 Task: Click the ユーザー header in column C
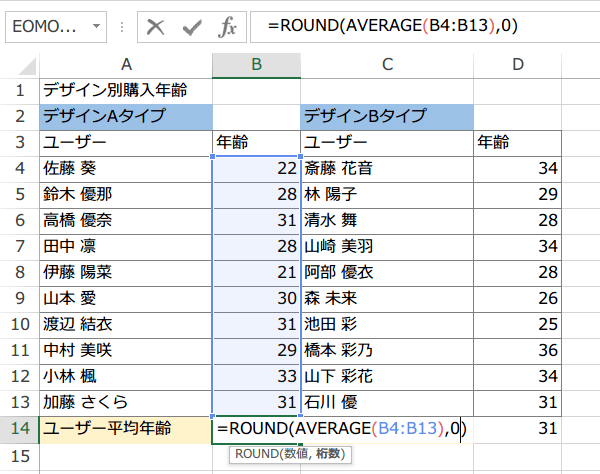point(387,143)
